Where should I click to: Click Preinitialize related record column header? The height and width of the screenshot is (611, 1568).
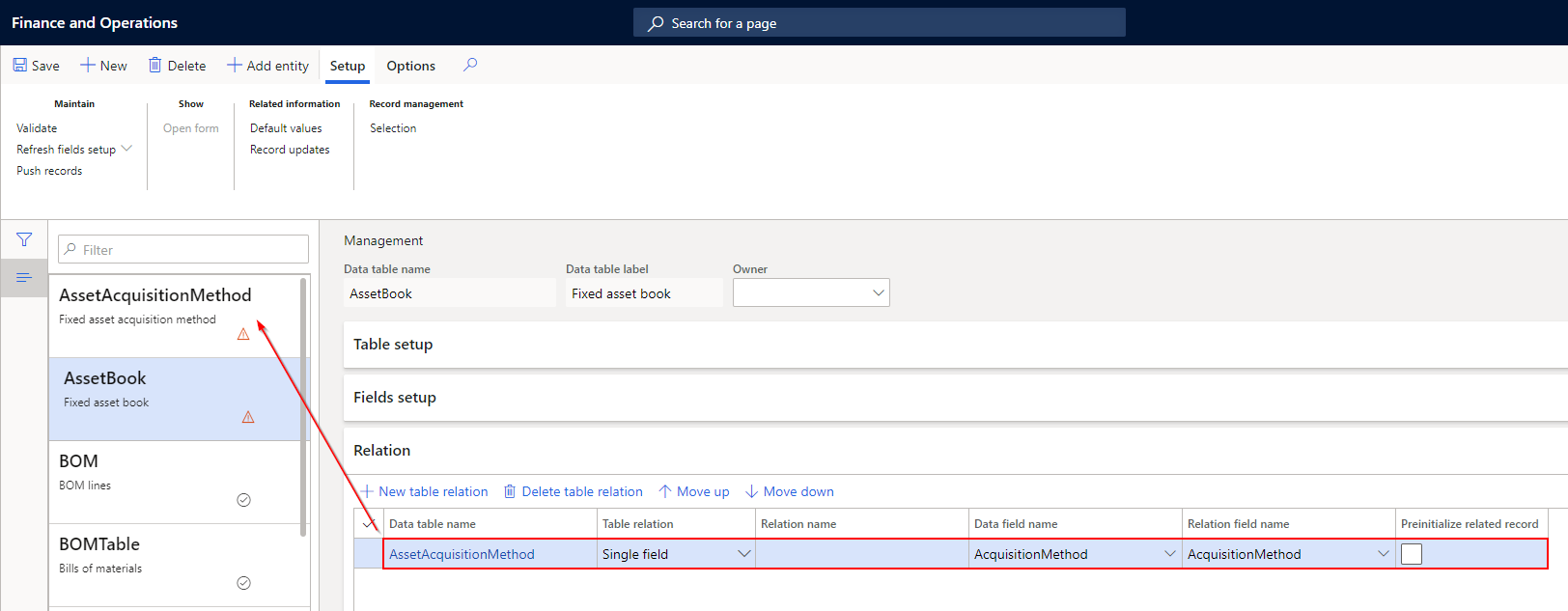pos(1470,524)
